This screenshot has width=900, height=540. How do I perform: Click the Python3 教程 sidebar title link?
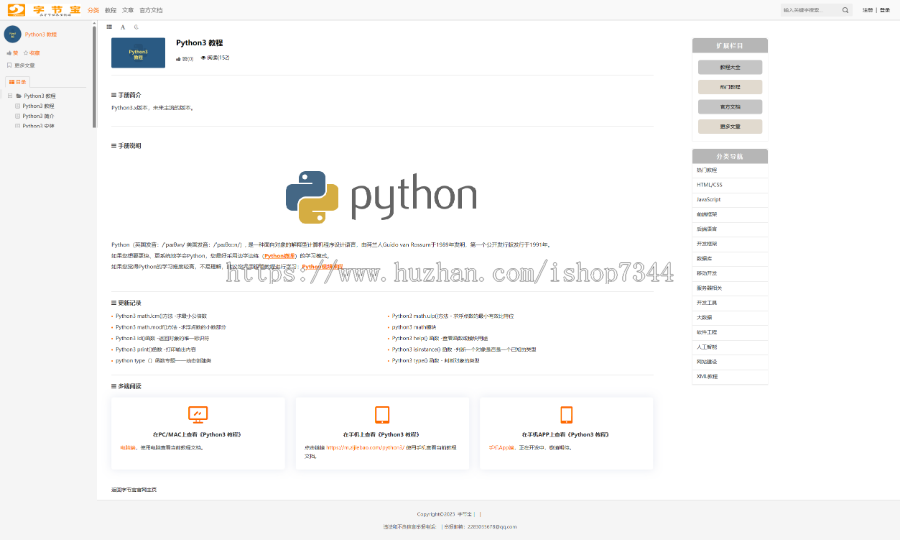(41, 34)
